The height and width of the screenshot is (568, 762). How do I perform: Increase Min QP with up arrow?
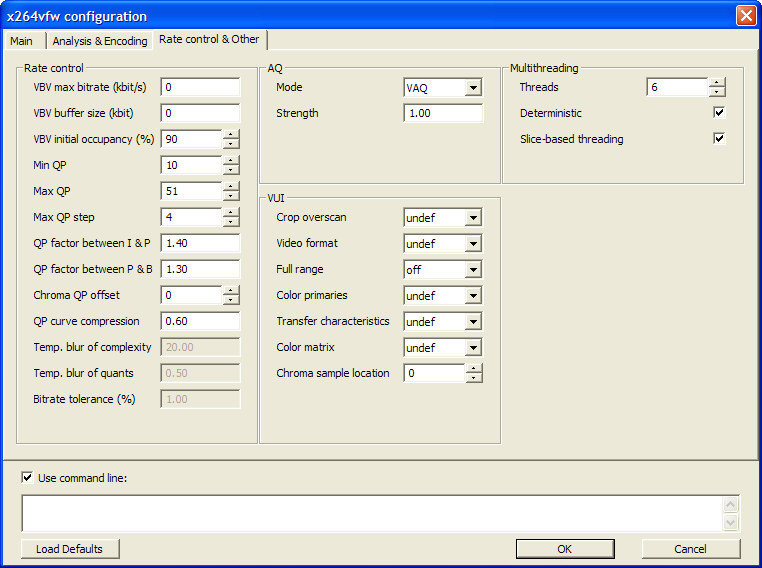(231, 160)
